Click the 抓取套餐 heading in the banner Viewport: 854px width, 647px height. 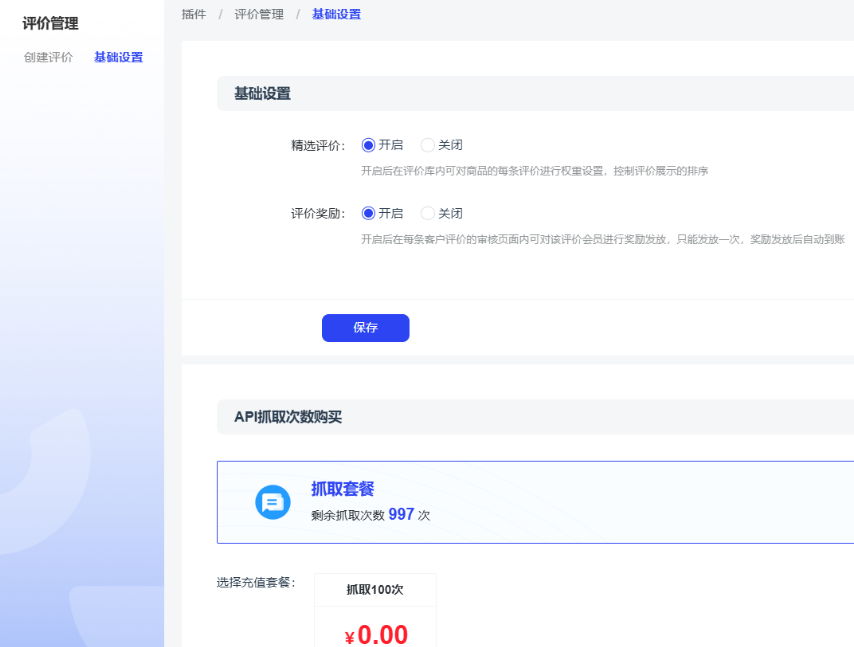(342, 489)
